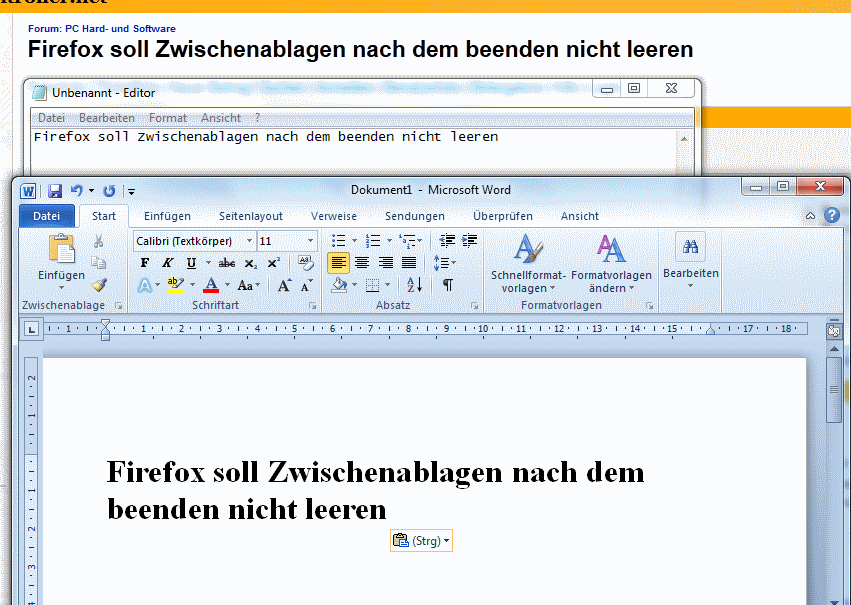Click the Copy icon in Zwischenablage group

pyautogui.click(x=98, y=263)
